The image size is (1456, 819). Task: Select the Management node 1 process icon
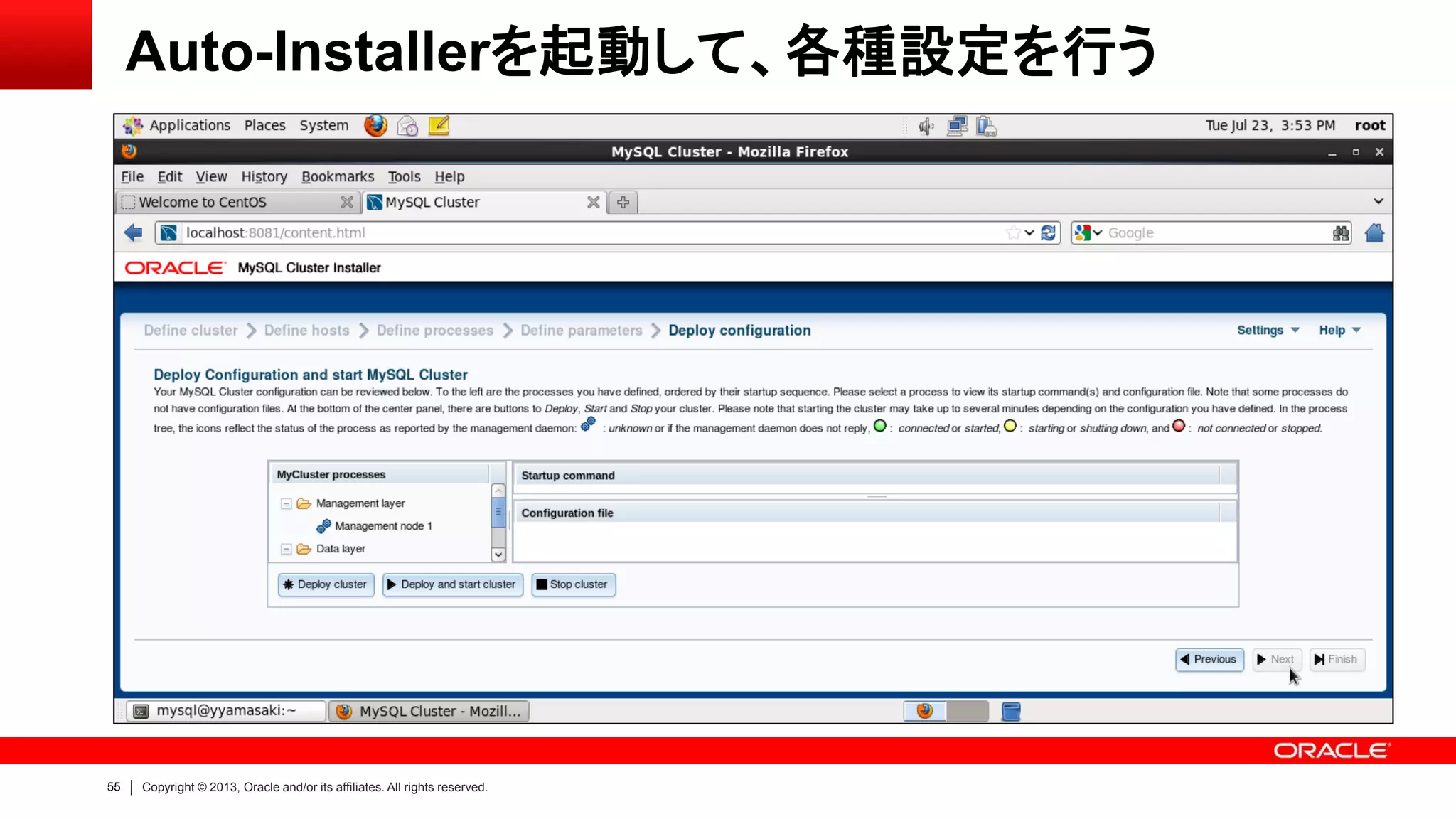point(323,526)
